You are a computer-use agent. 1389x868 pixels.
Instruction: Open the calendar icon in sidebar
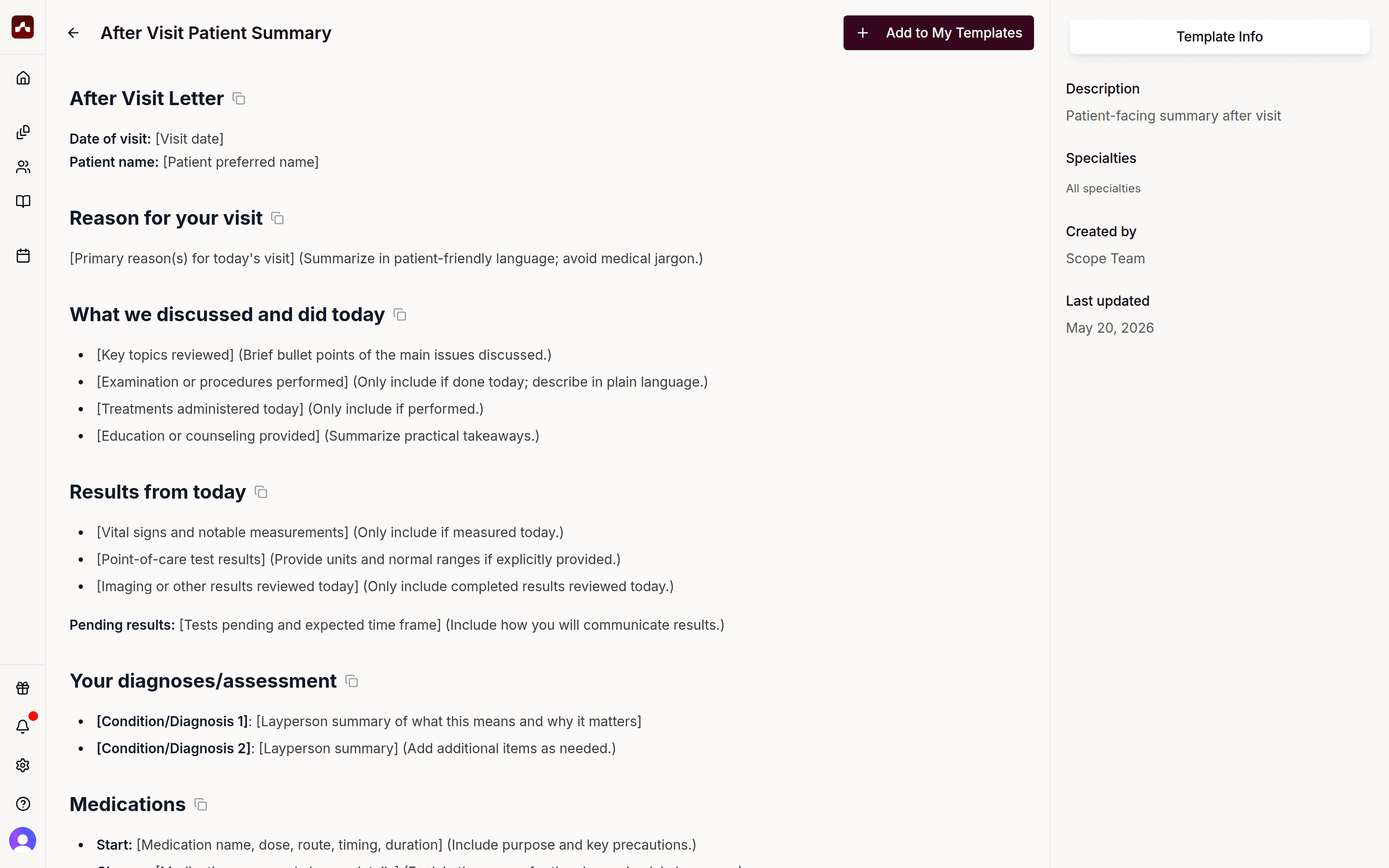tap(23, 256)
